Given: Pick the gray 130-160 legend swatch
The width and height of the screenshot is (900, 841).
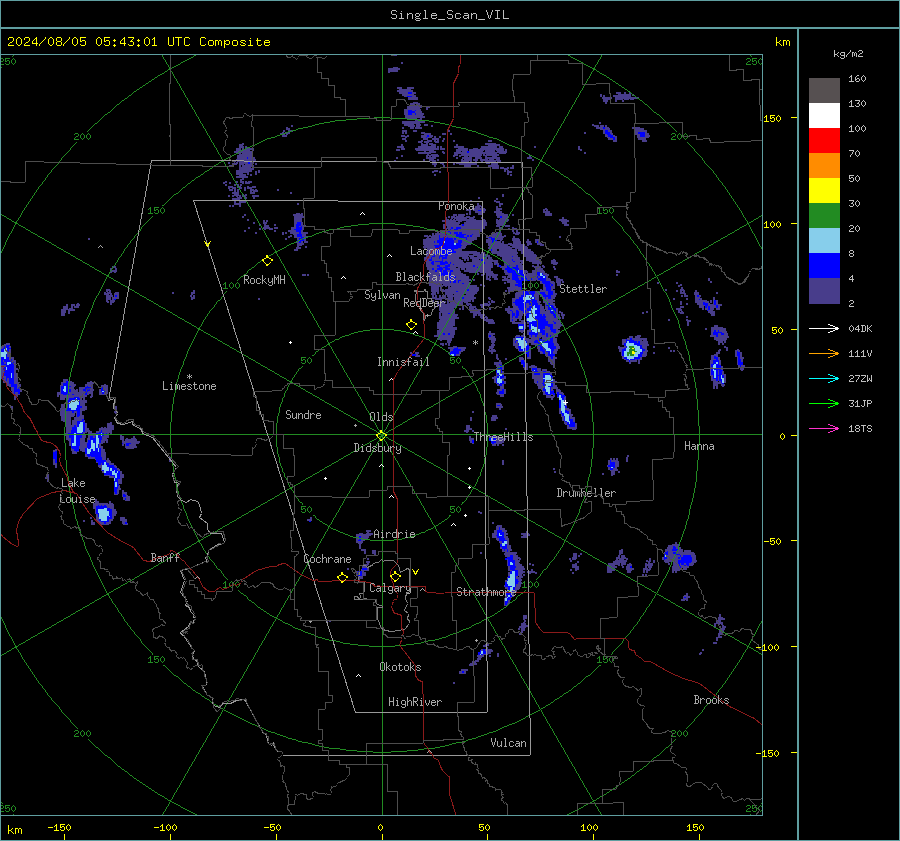Looking at the screenshot, I should pyautogui.click(x=824, y=90).
